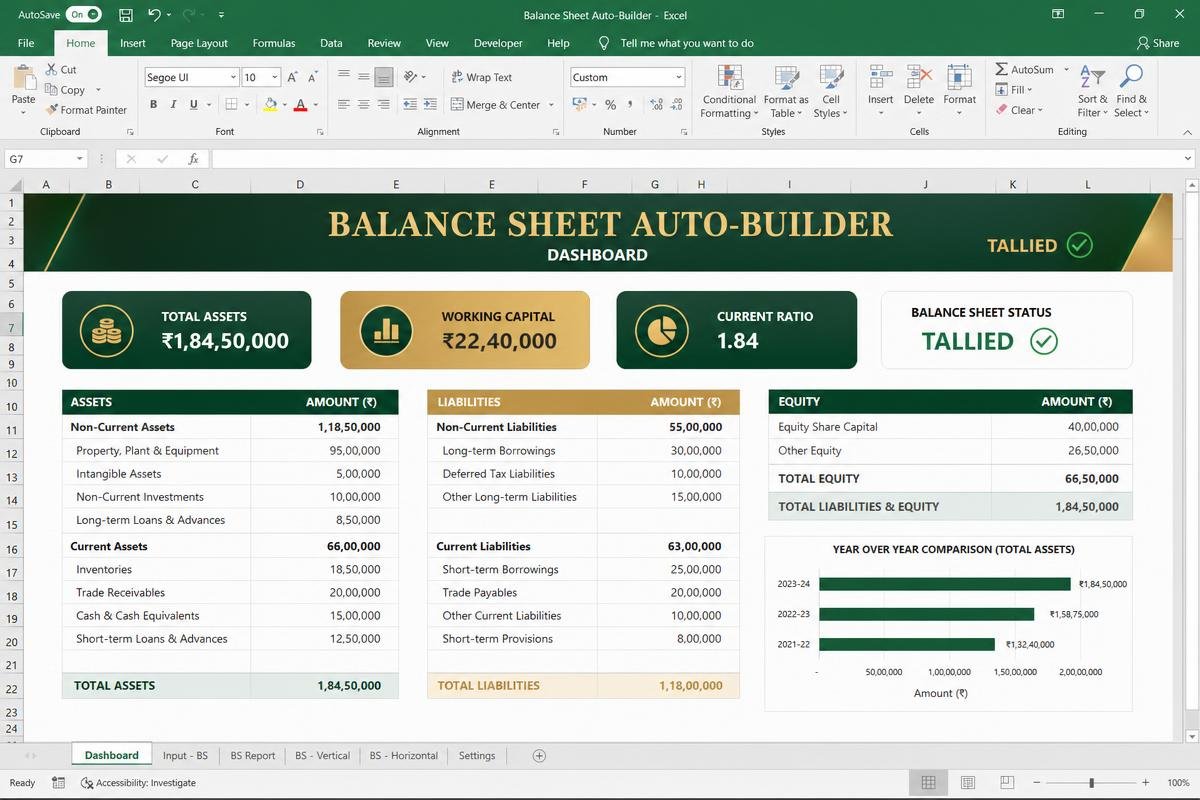Screen dimensions: 1200x800
Task: Open the Formulas ribbon tab
Action: [274, 43]
